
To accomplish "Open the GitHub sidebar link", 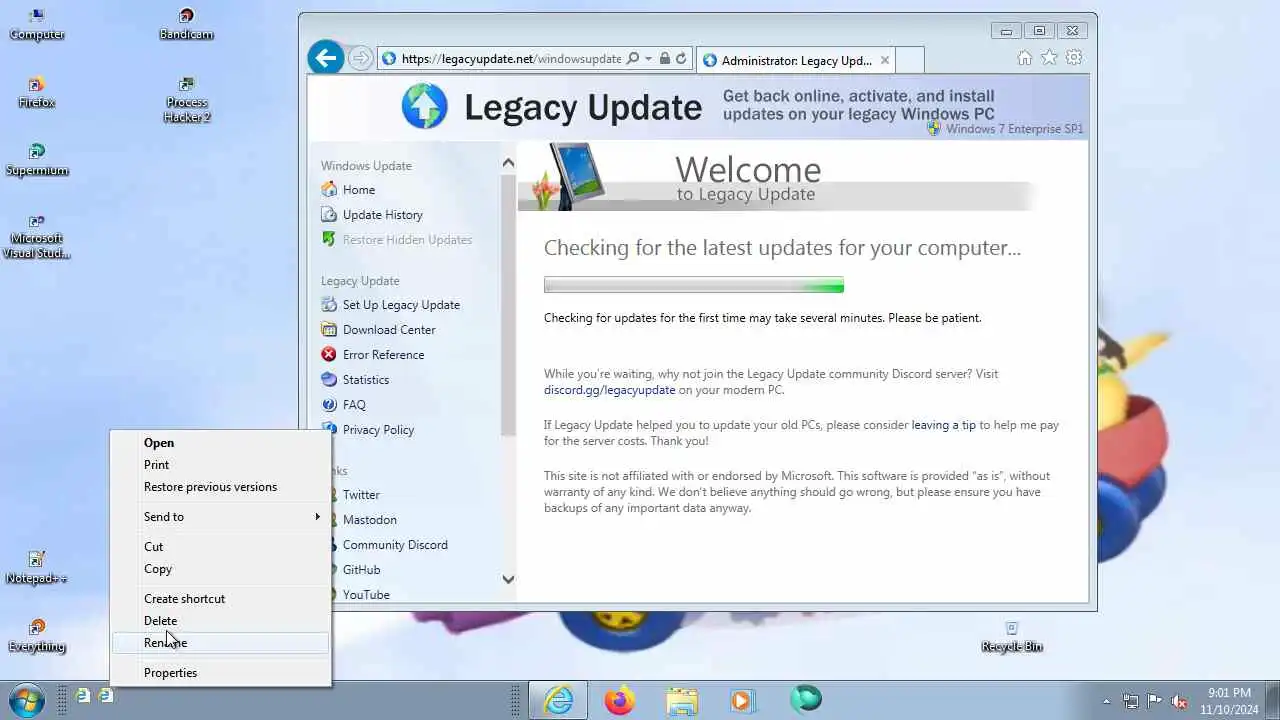I will point(361,570).
